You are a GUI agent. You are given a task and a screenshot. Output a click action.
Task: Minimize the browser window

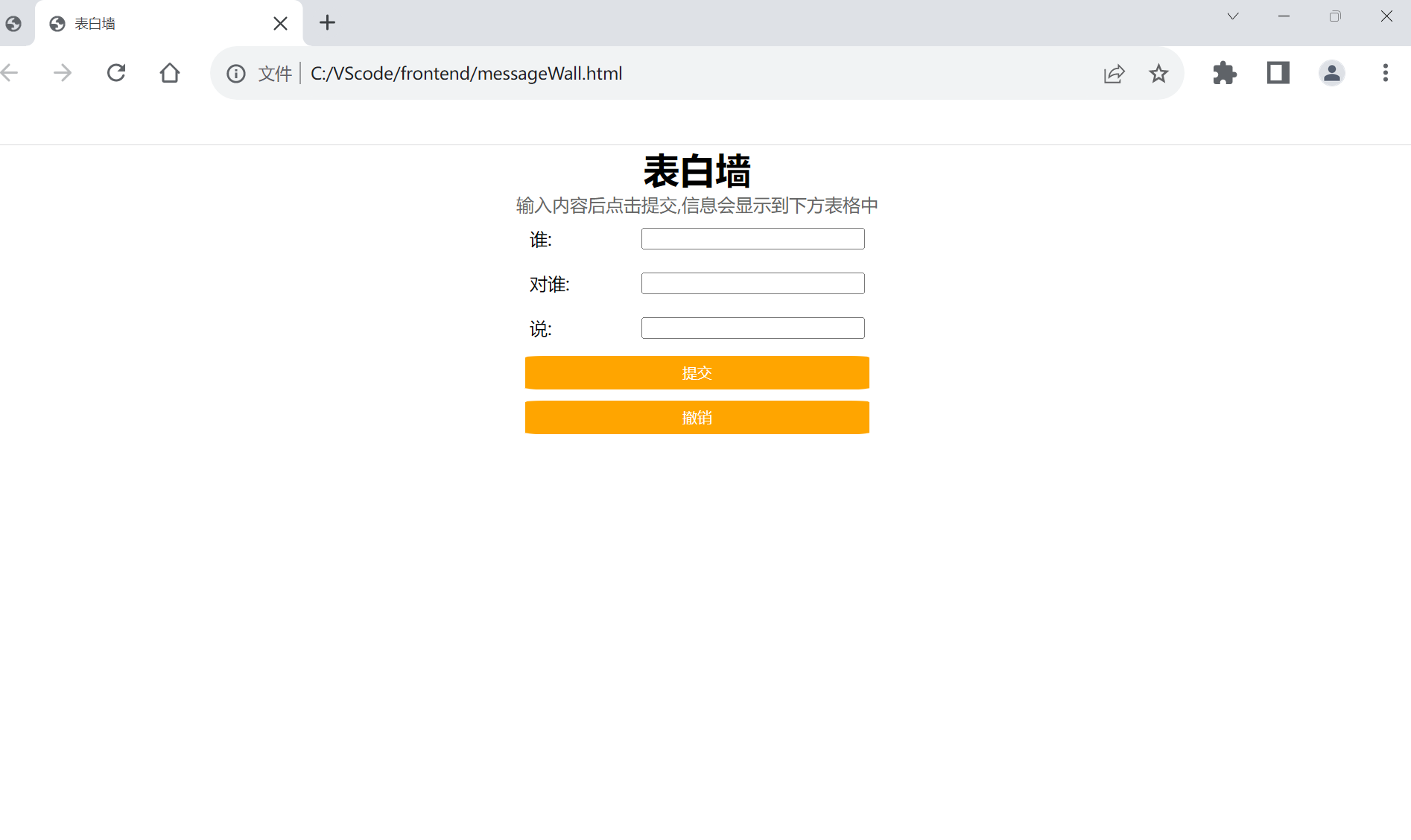tap(1284, 16)
